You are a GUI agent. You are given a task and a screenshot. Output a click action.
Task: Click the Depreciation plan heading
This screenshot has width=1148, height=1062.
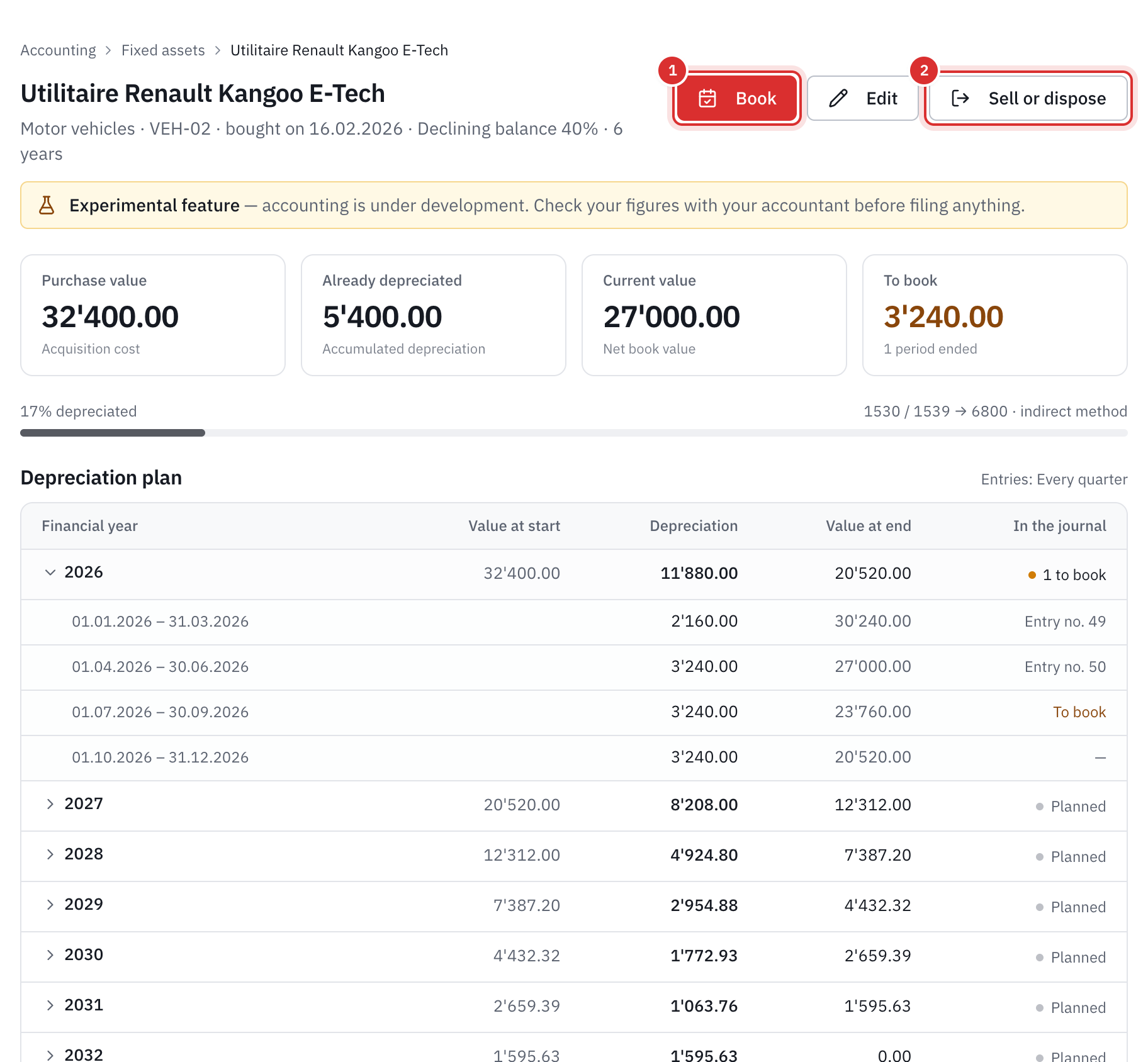(x=101, y=478)
